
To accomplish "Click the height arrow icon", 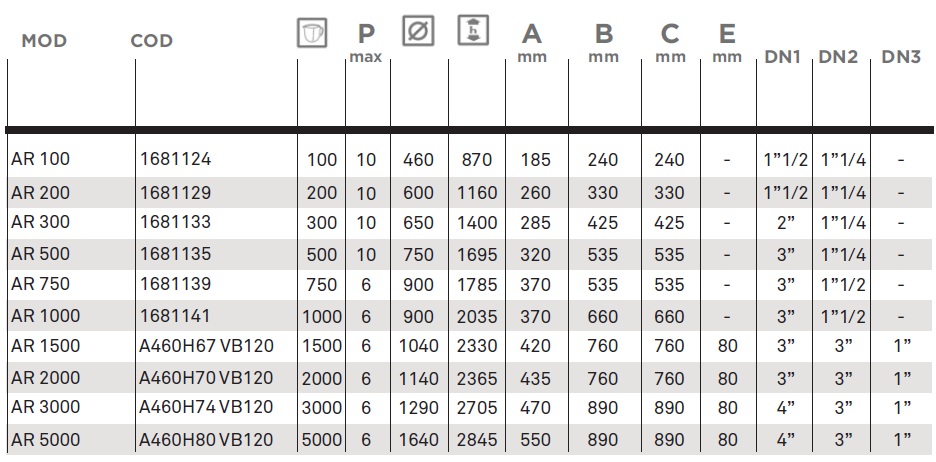I will click(x=473, y=30).
